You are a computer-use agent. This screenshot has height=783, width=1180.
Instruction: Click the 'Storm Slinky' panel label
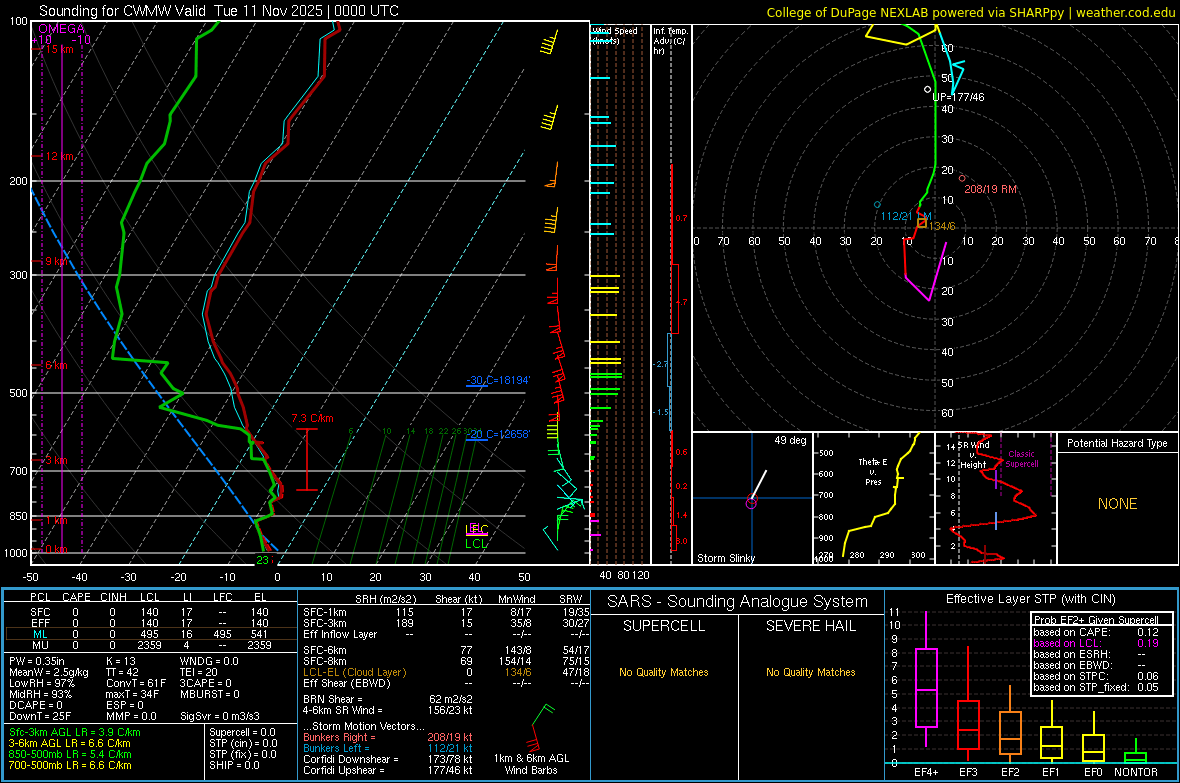point(725,558)
